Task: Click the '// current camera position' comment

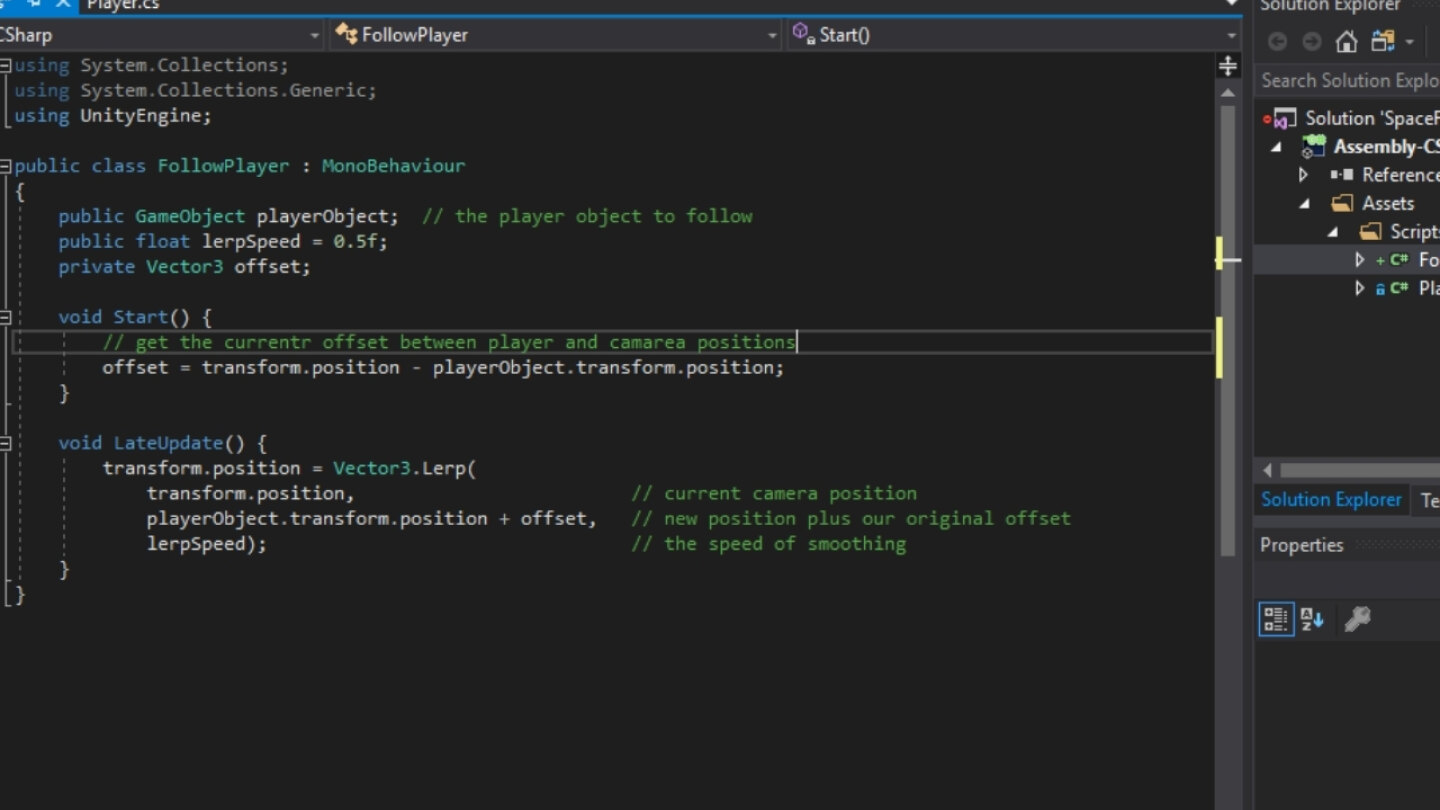Action: pos(774,493)
